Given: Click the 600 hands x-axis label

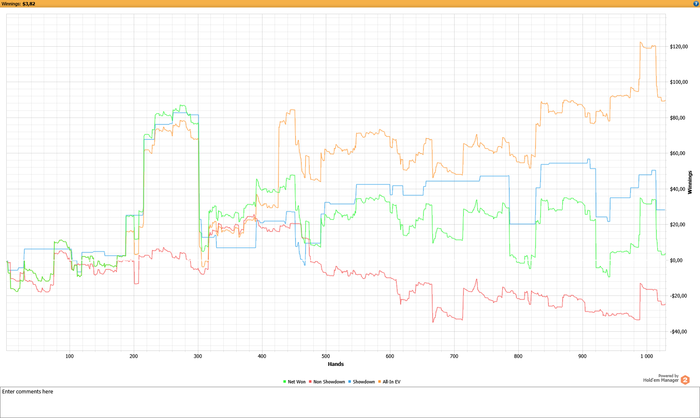Looking at the screenshot, I should (390, 356).
